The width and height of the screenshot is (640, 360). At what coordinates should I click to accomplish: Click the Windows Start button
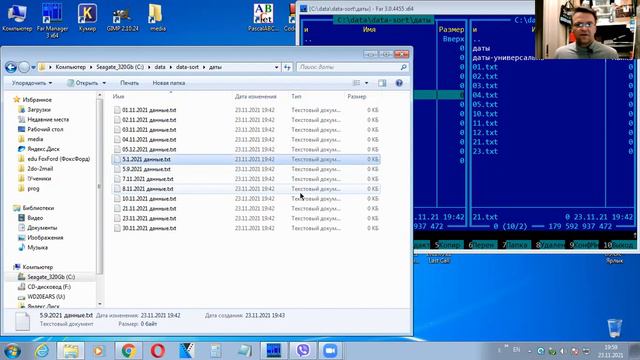click(x=12, y=351)
